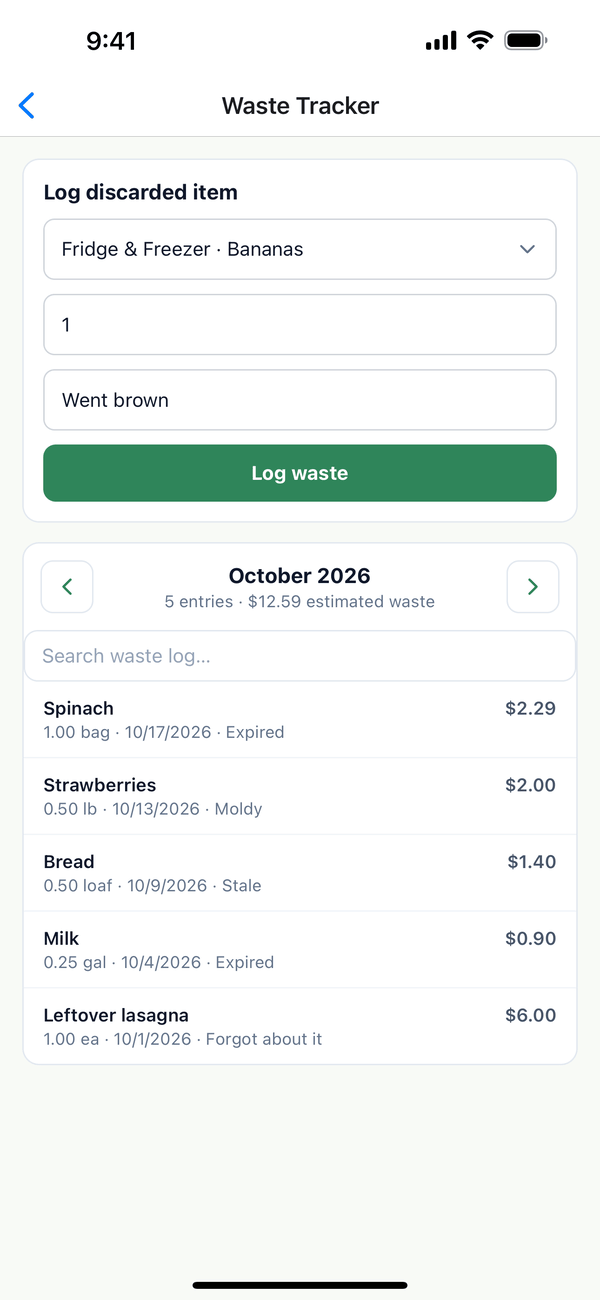Tap the October 2026 month heading
The width and height of the screenshot is (600, 1300).
pos(300,576)
